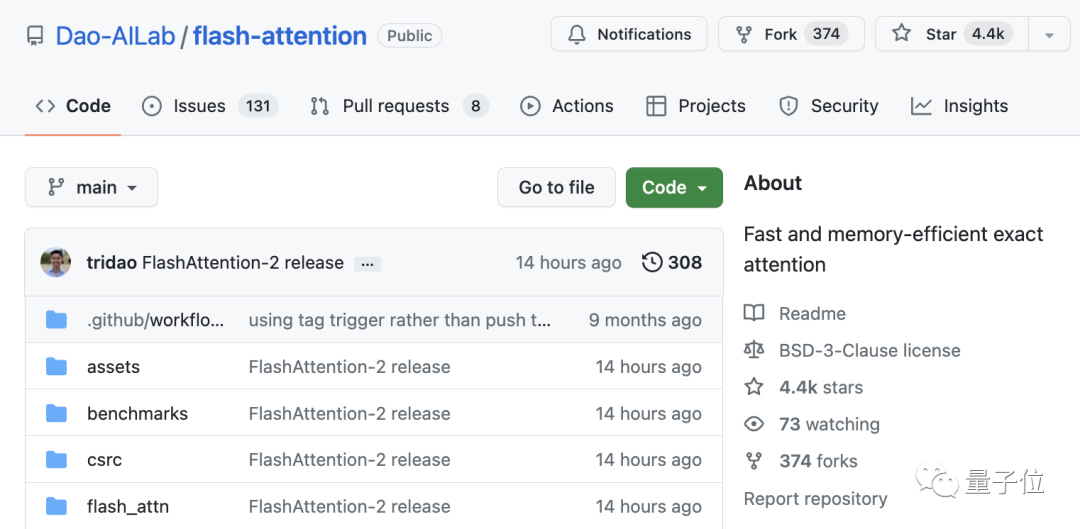Click tridao's avatar picture
Screen dimensions: 1080x529
56,263
